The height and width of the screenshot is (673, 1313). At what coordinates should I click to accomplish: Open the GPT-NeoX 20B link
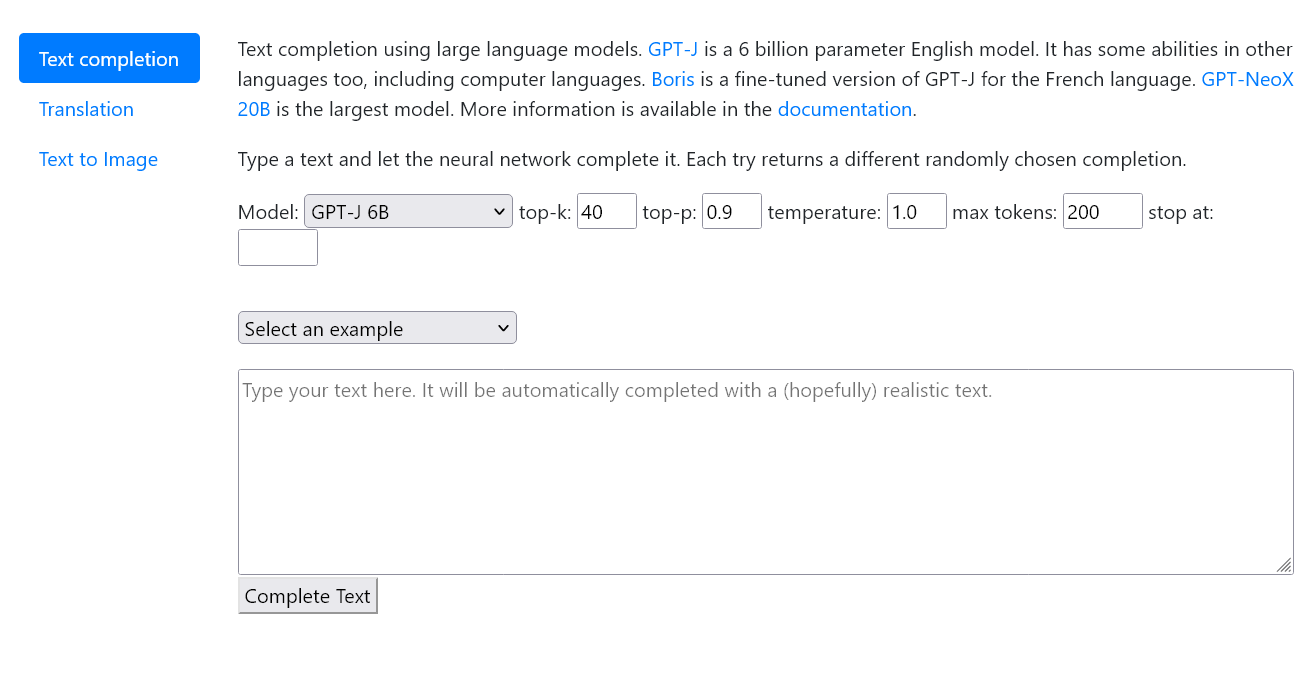[1248, 79]
